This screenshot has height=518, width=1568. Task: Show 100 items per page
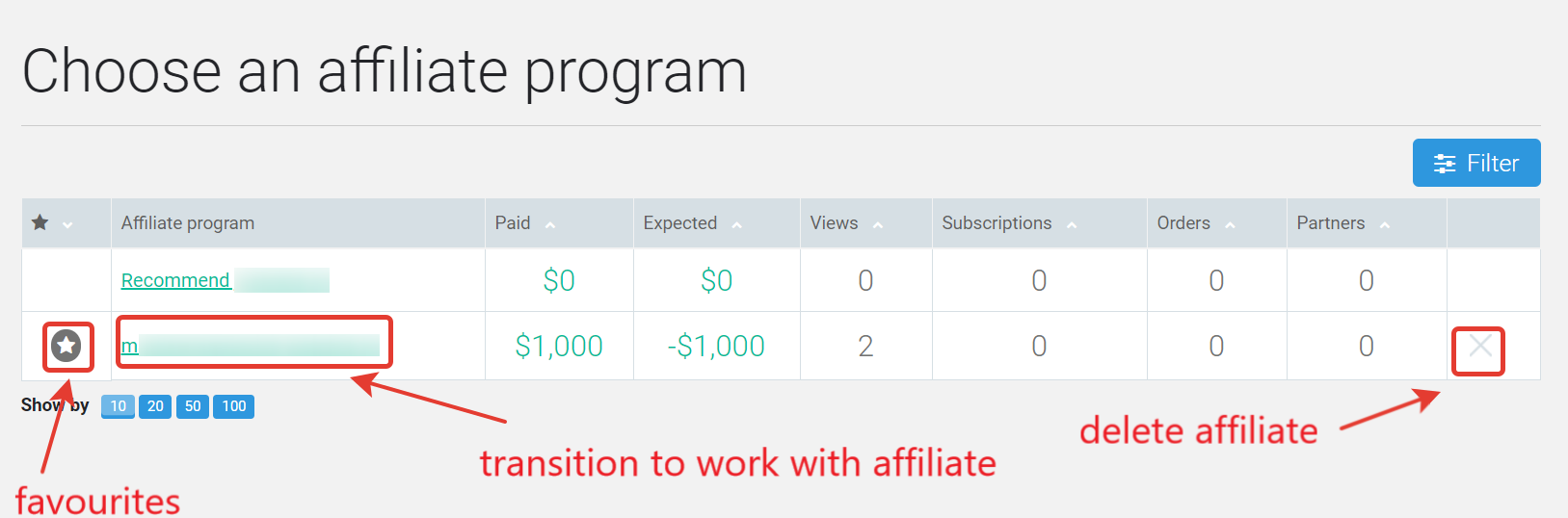(234, 406)
